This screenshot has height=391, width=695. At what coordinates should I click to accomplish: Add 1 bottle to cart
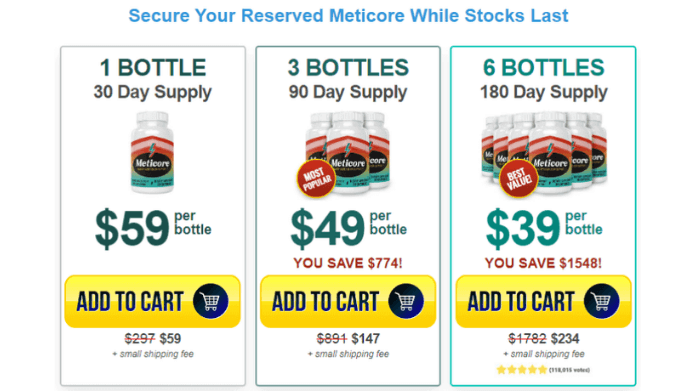152,301
